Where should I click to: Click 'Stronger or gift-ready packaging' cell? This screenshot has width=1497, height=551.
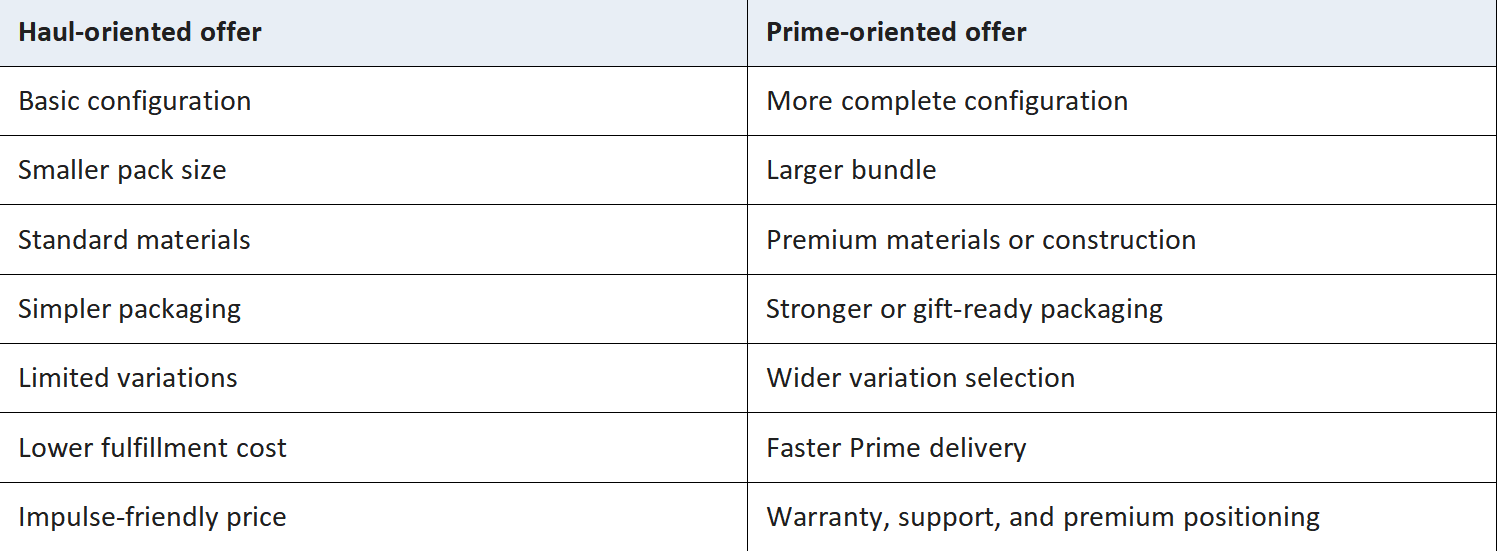pos(1122,309)
